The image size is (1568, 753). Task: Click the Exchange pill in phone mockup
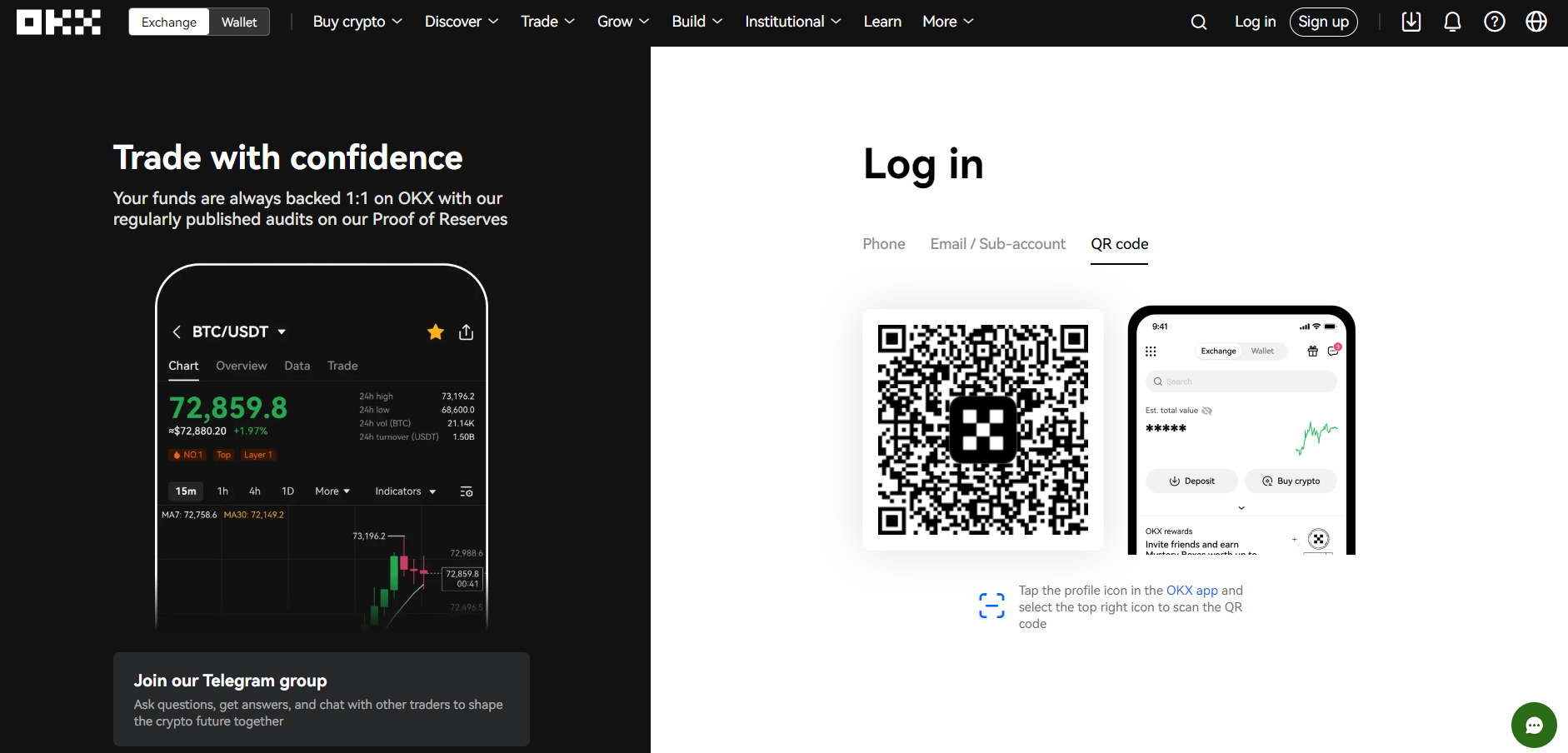(x=1218, y=352)
